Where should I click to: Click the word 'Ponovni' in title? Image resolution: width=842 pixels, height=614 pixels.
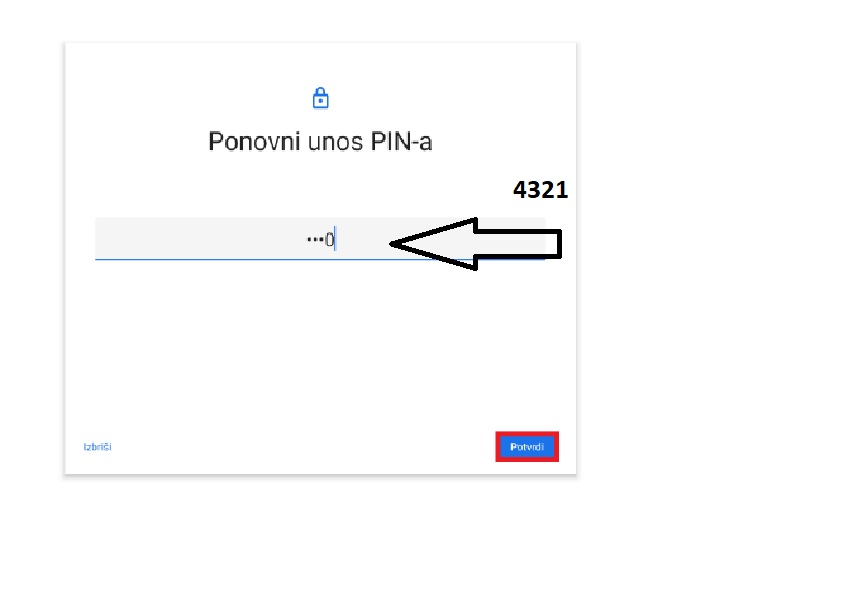tap(253, 142)
